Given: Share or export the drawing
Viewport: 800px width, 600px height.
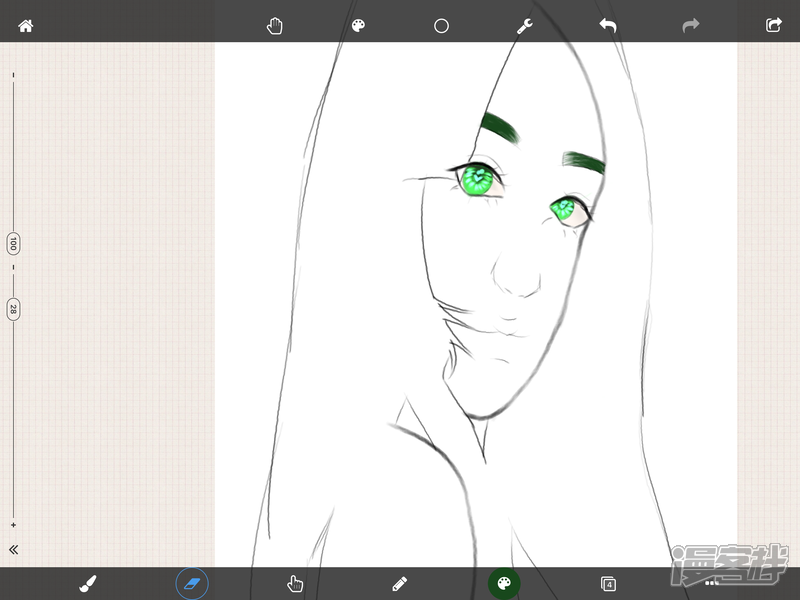Looking at the screenshot, I should click(x=773, y=26).
